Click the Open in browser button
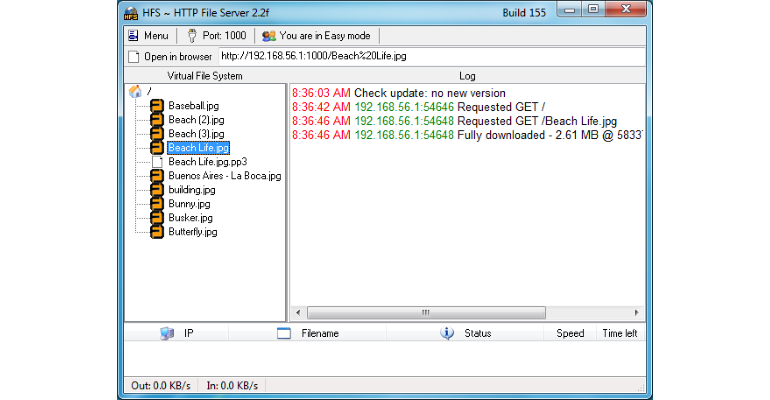770x400 pixels. pyautogui.click(x=170, y=57)
